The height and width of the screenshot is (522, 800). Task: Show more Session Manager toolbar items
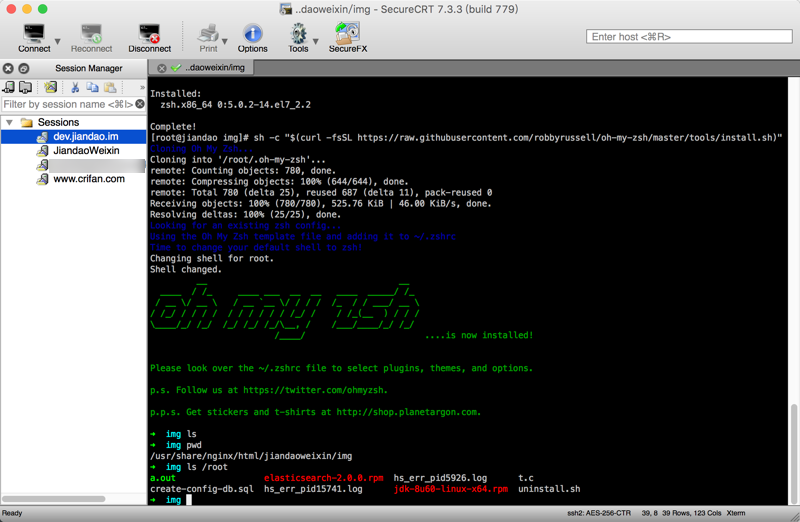142,88
